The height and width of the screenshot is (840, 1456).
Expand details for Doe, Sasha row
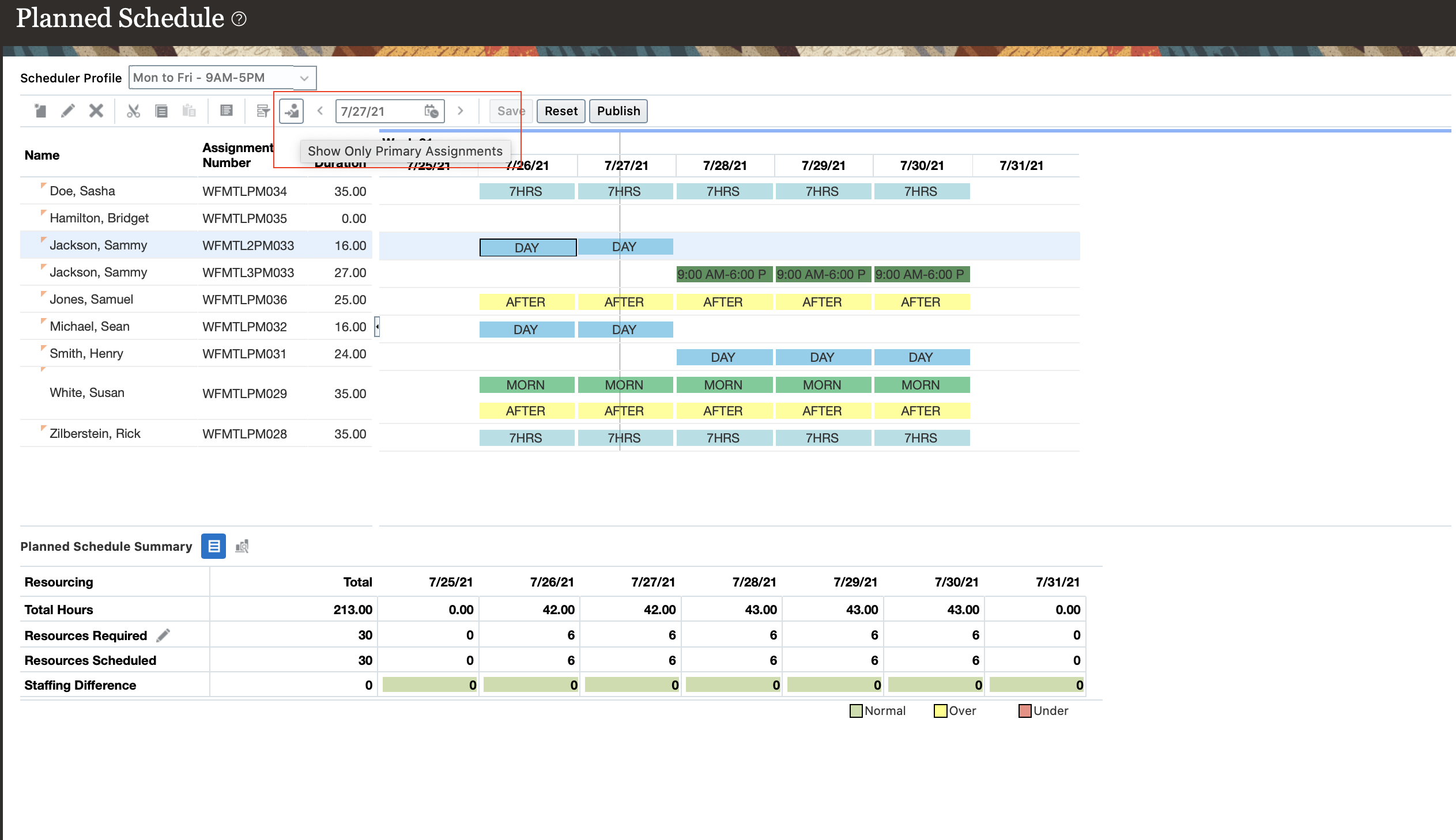coord(43,186)
